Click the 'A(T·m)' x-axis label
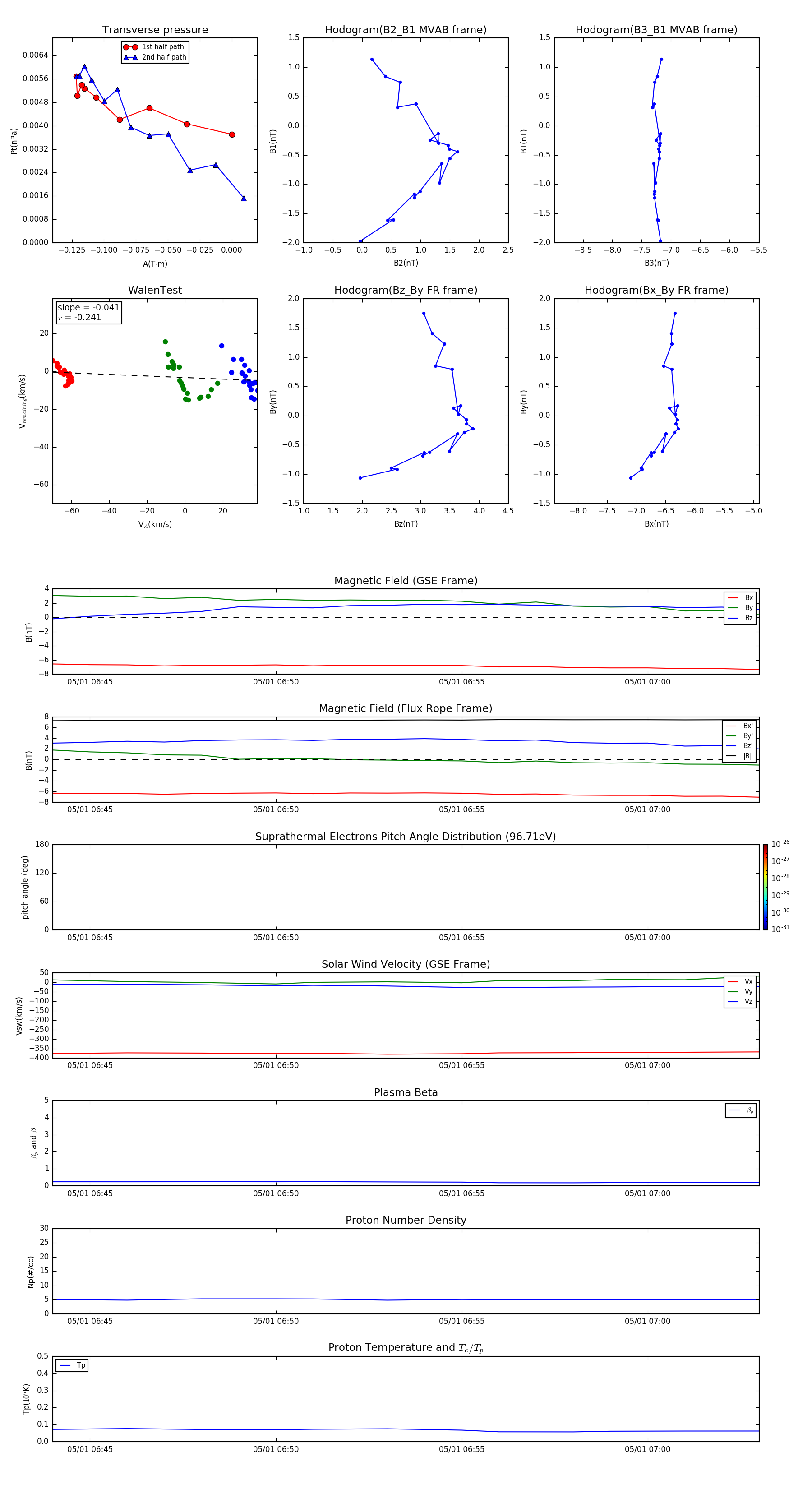The width and height of the screenshot is (812, 1489). click(x=155, y=264)
